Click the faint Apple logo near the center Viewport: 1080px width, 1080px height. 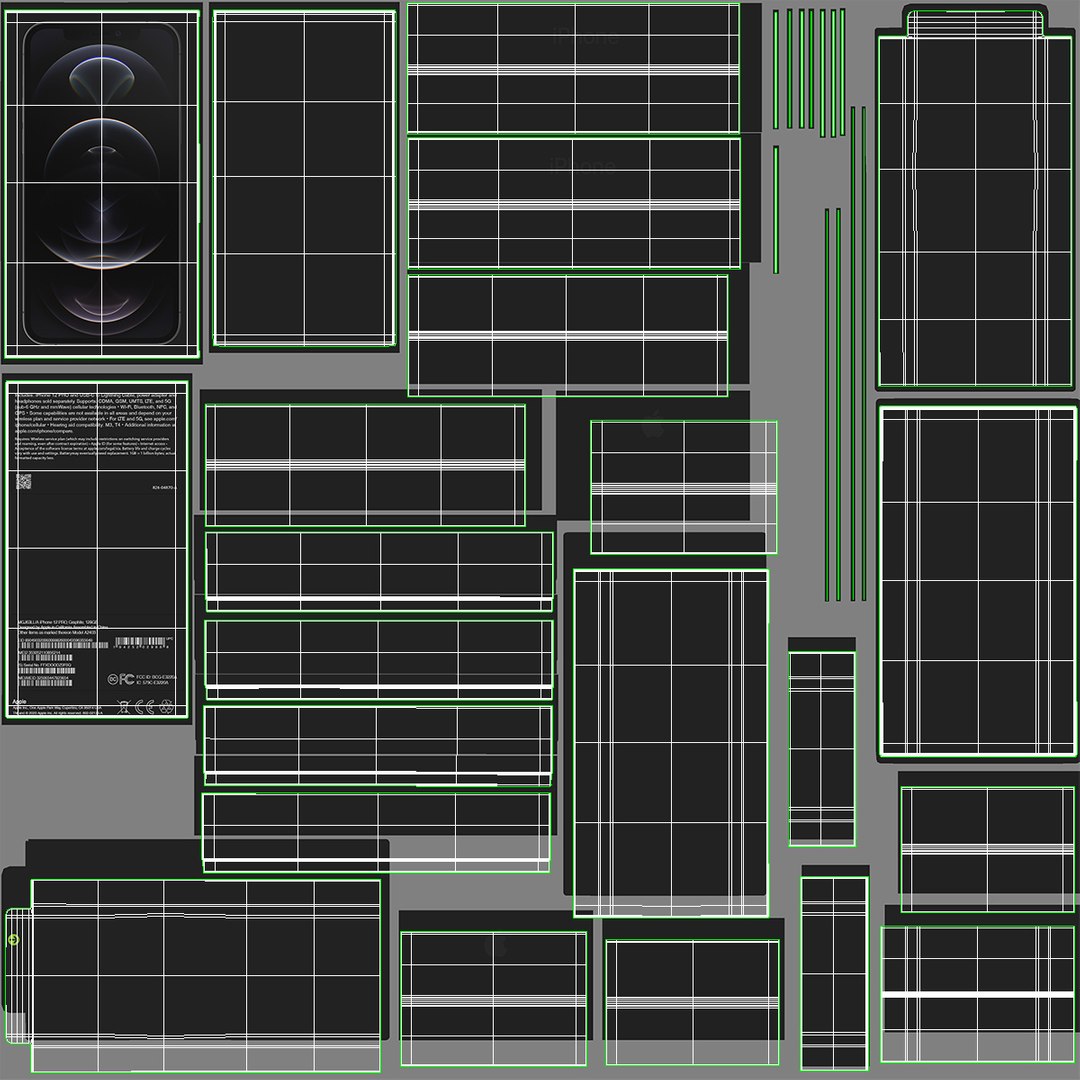[653, 425]
